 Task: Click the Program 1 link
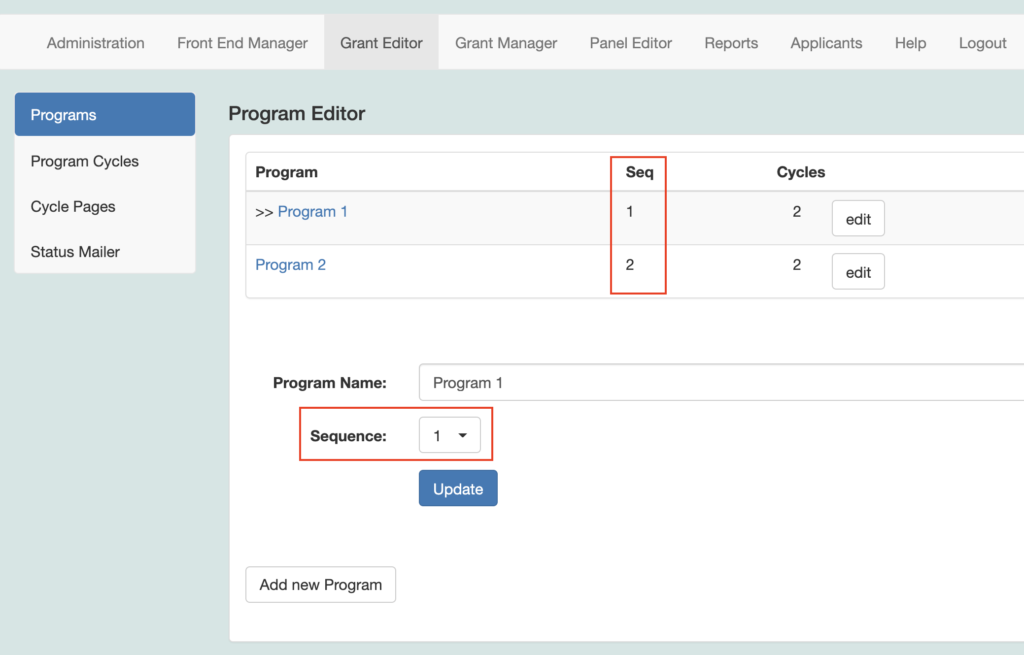[312, 212]
